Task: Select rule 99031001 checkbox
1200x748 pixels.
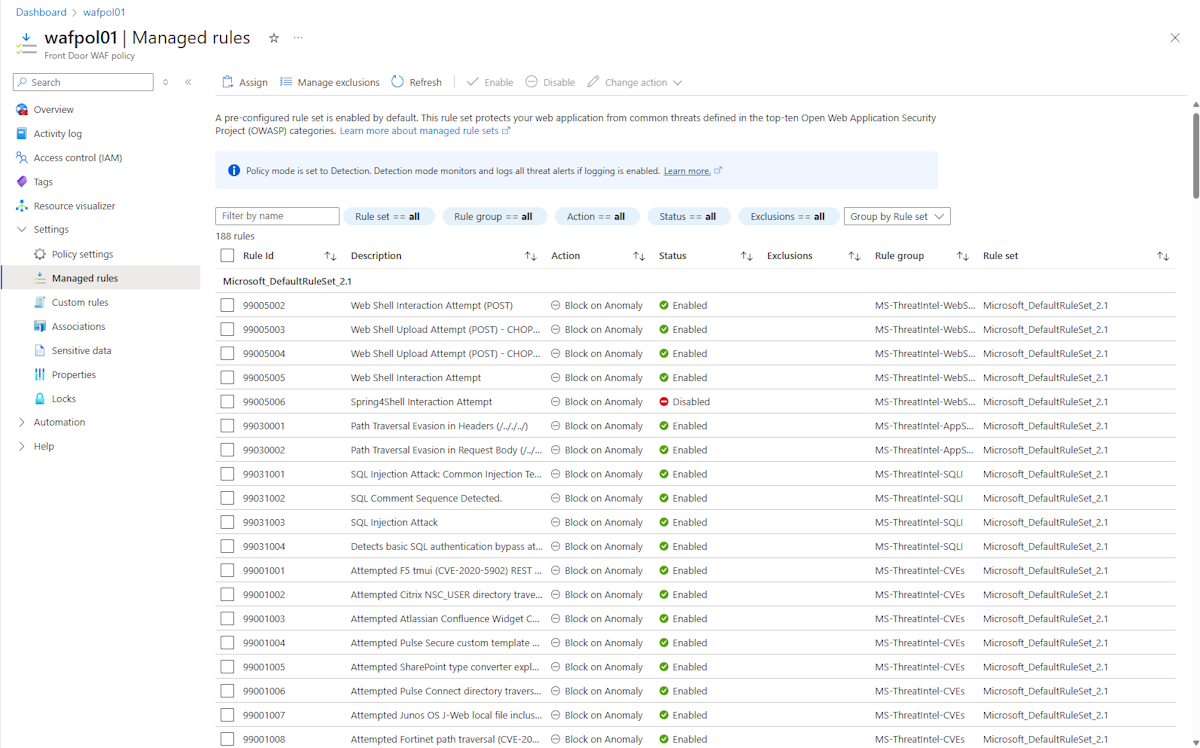Action: coord(227,474)
